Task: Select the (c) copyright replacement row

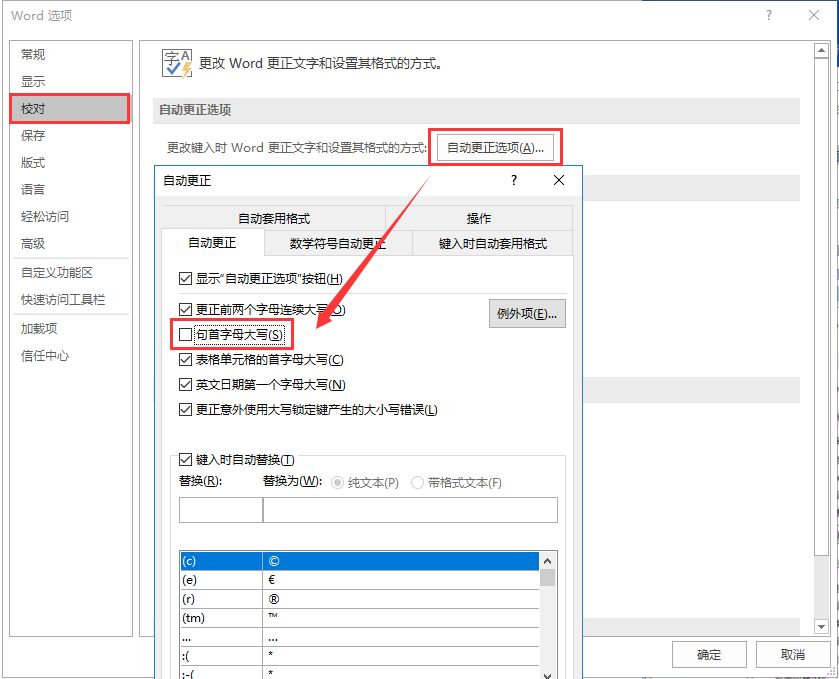Action: click(360, 561)
